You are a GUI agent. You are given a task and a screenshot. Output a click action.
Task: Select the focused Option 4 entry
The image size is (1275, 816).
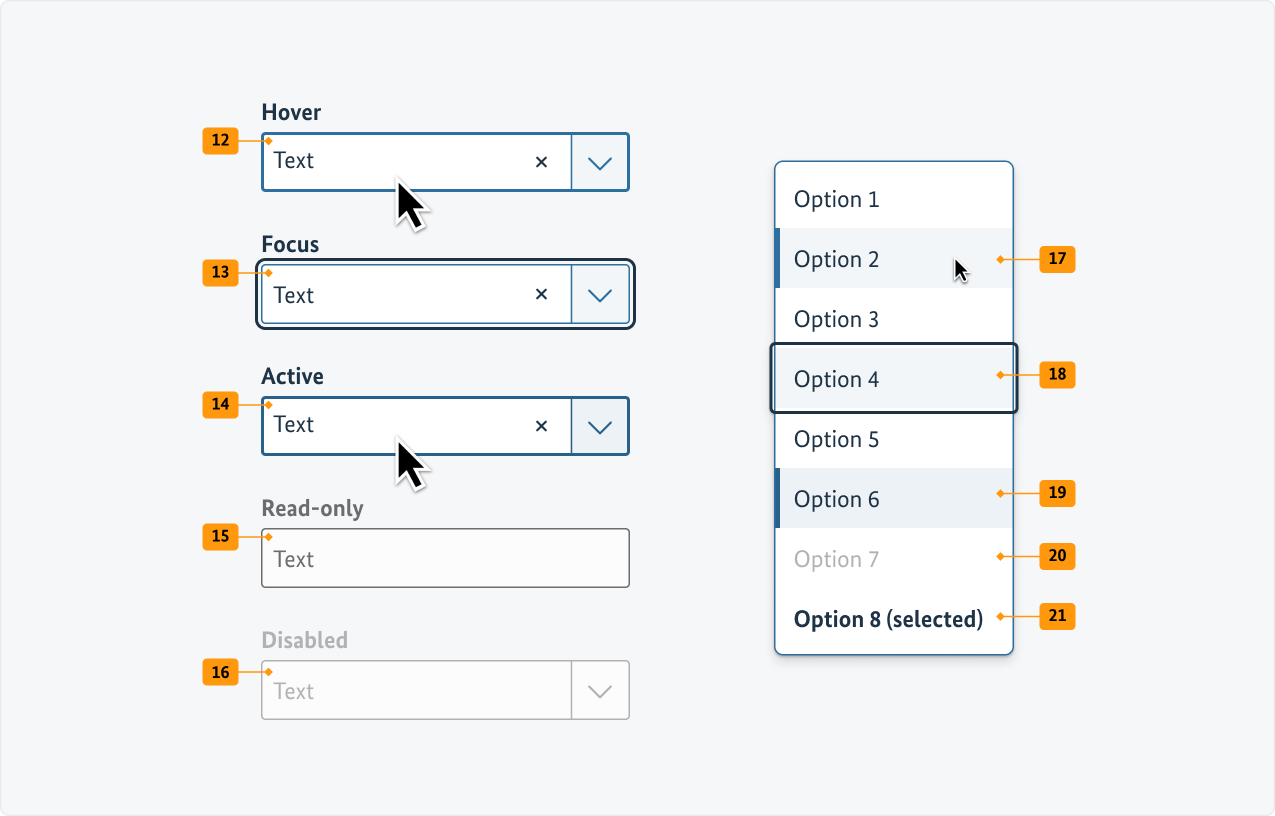pos(837,379)
